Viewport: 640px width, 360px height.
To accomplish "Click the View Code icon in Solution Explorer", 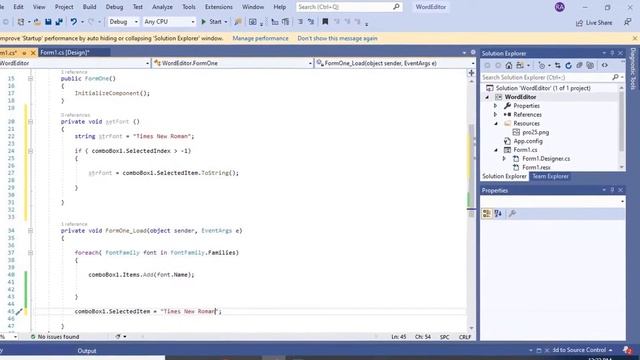I will click(x=604, y=65).
